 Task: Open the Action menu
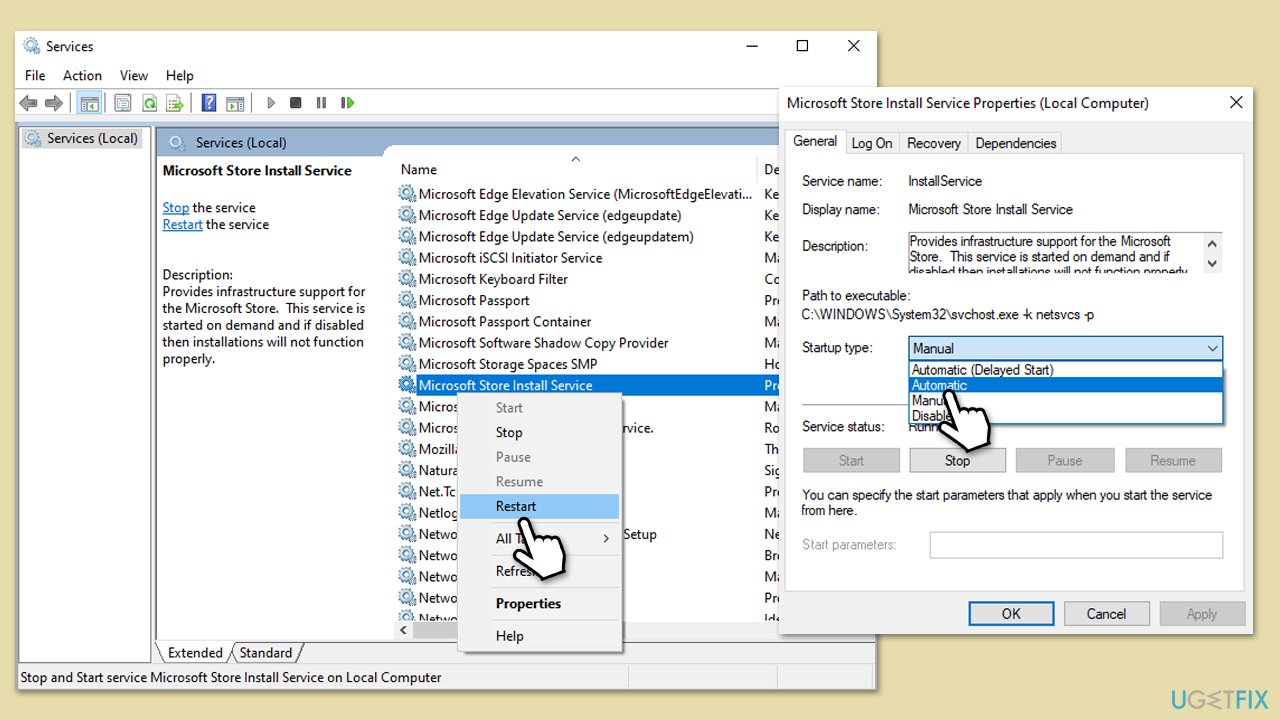pos(82,75)
